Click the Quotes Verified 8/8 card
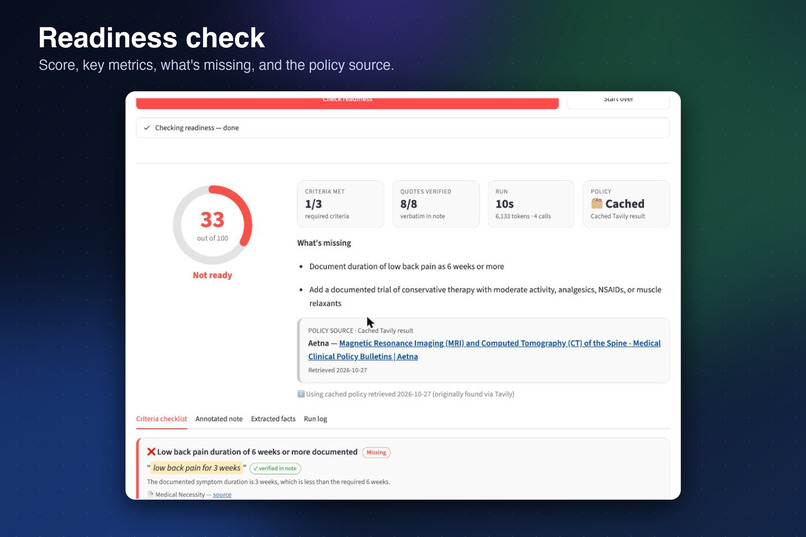 pos(436,203)
